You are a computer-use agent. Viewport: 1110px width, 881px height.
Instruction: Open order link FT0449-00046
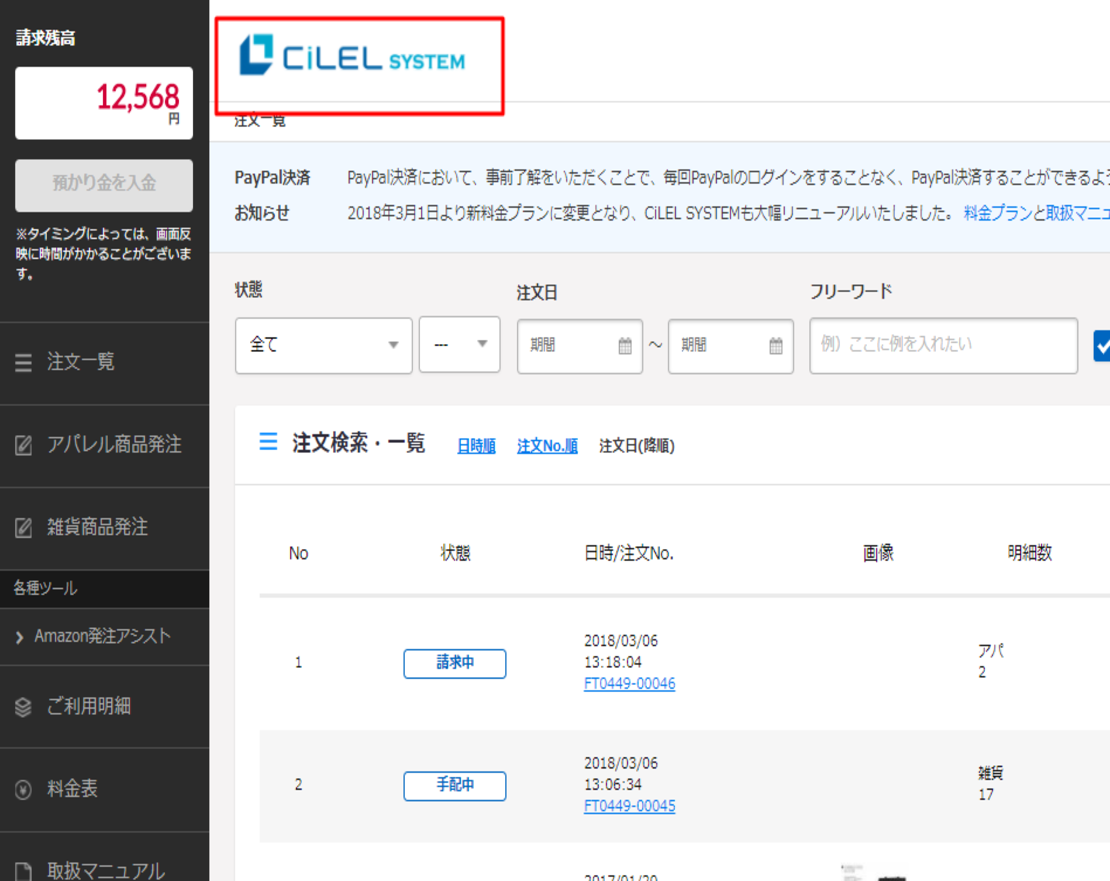pyautogui.click(x=629, y=684)
